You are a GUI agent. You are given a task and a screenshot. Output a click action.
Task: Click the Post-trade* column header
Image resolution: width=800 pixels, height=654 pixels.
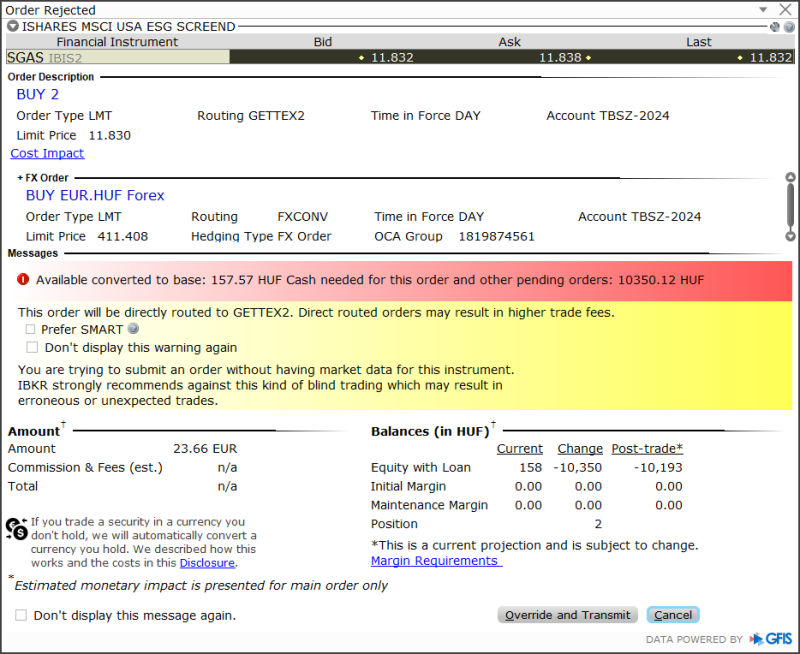coord(647,448)
